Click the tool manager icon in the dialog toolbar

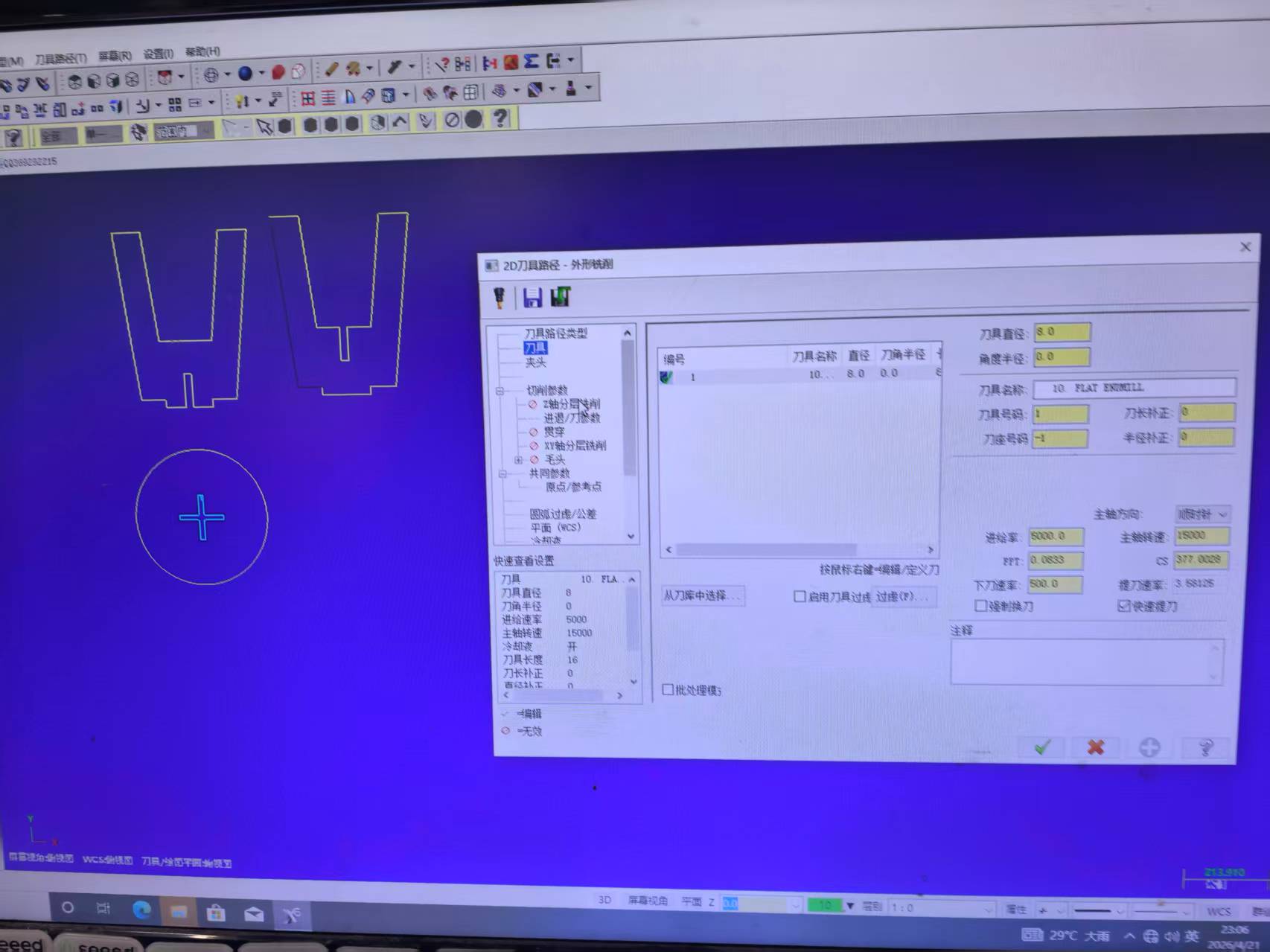pyautogui.click(x=500, y=298)
